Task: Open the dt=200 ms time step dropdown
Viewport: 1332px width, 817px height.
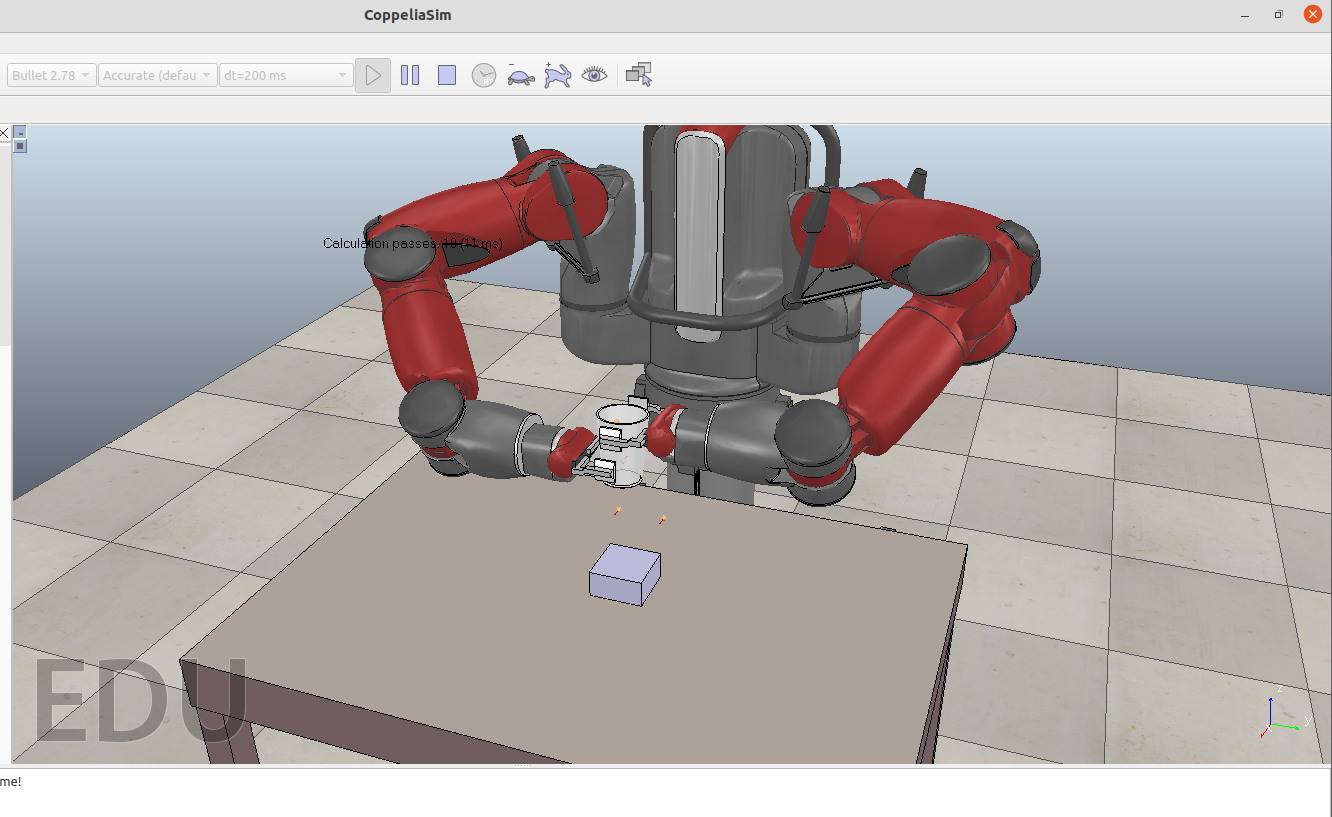Action: pos(286,75)
